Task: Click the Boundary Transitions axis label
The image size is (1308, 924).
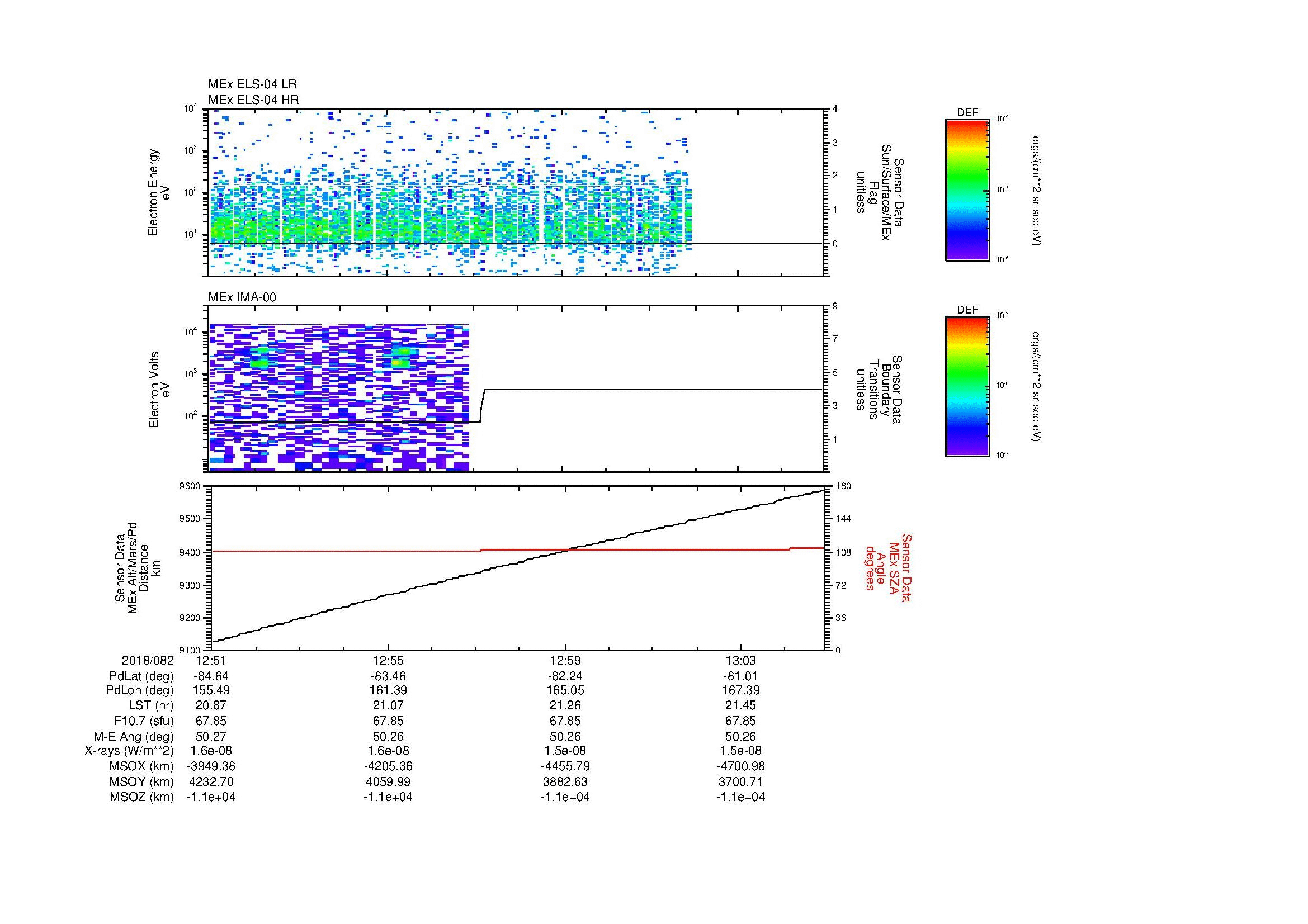Action: 880,390
